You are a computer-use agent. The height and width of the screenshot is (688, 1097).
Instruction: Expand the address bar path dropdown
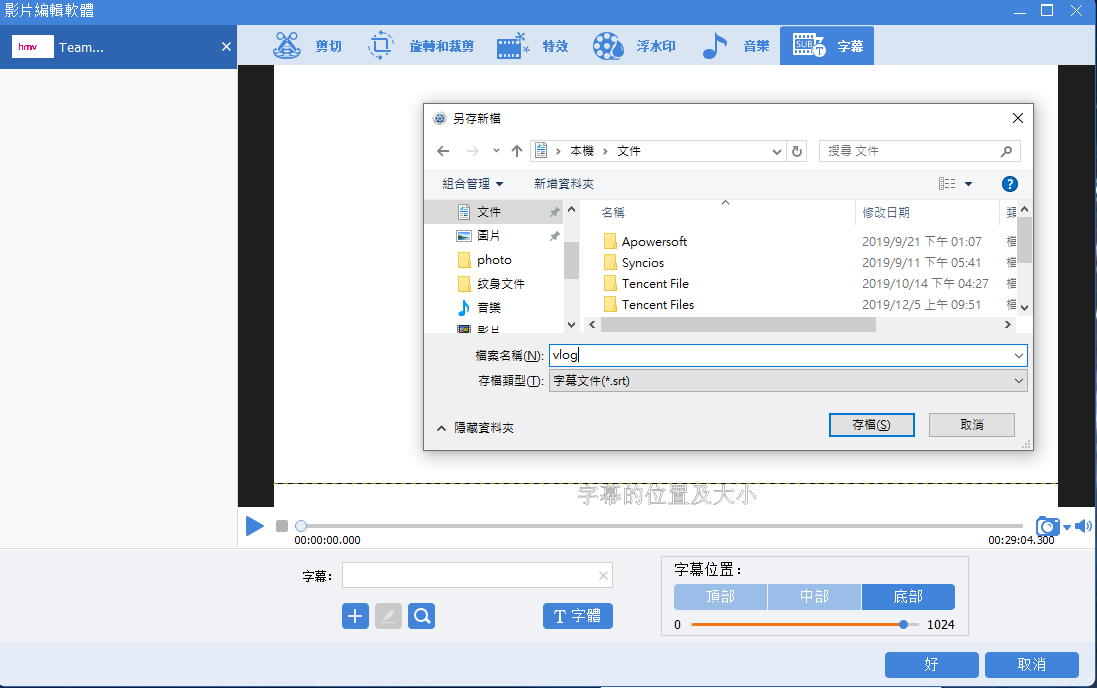click(777, 151)
